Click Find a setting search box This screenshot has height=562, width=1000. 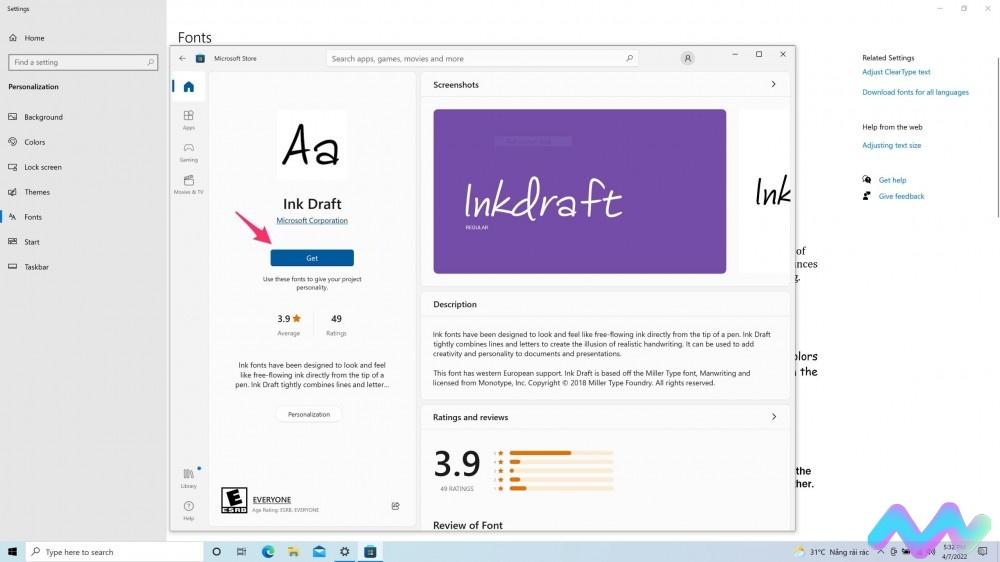pyautogui.click(x=83, y=62)
